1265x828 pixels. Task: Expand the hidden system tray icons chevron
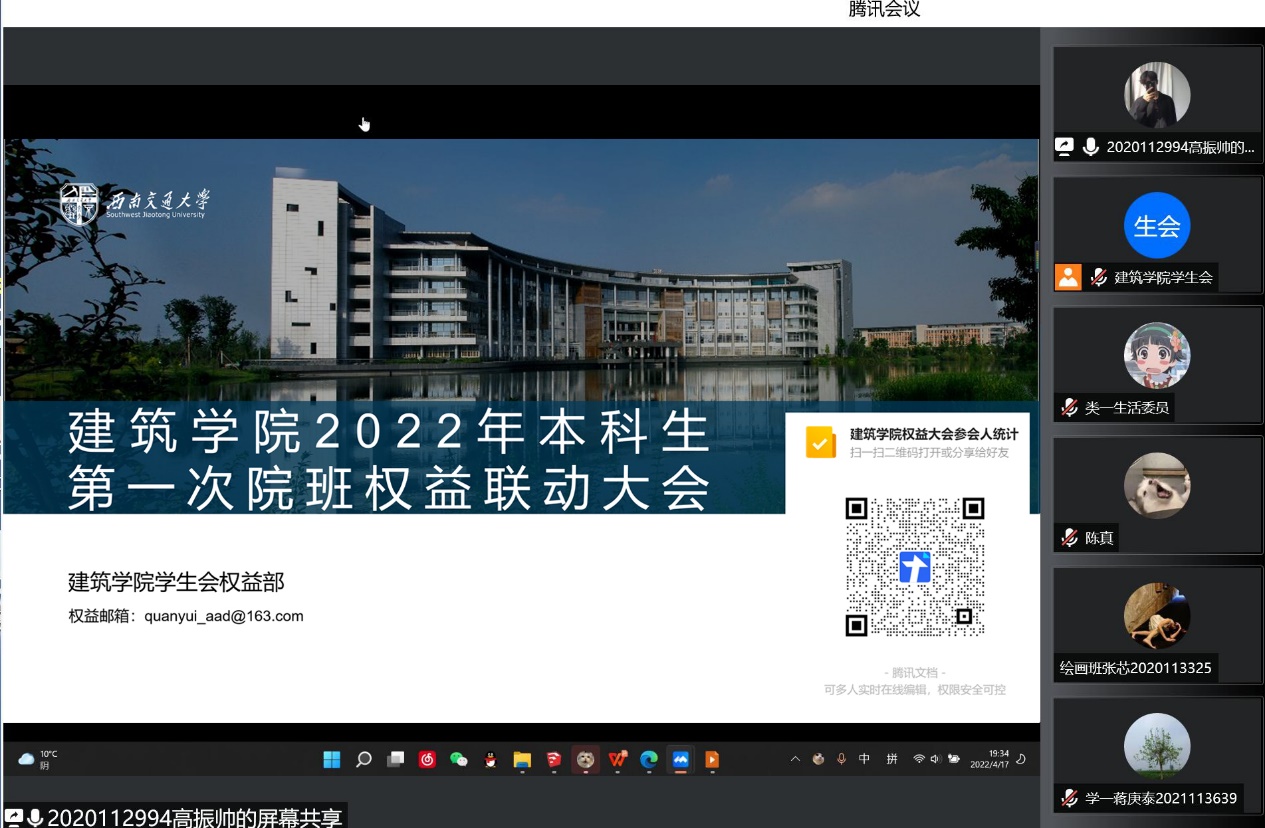tap(795, 759)
